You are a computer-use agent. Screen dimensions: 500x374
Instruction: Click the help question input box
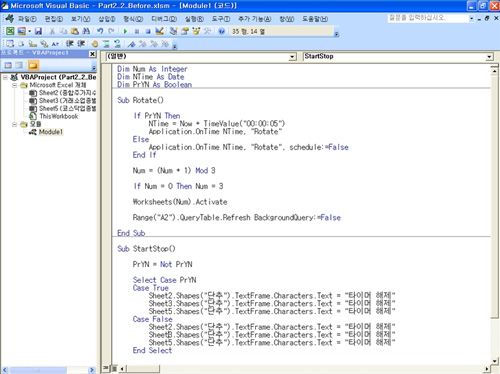[428, 18]
